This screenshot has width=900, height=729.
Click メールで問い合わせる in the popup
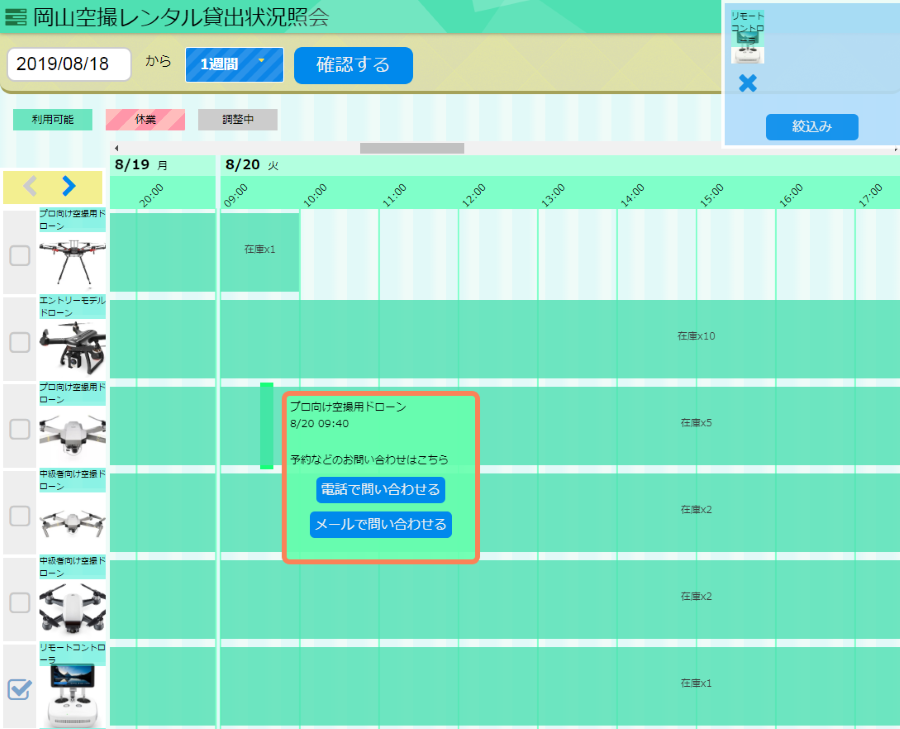coord(380,524)
